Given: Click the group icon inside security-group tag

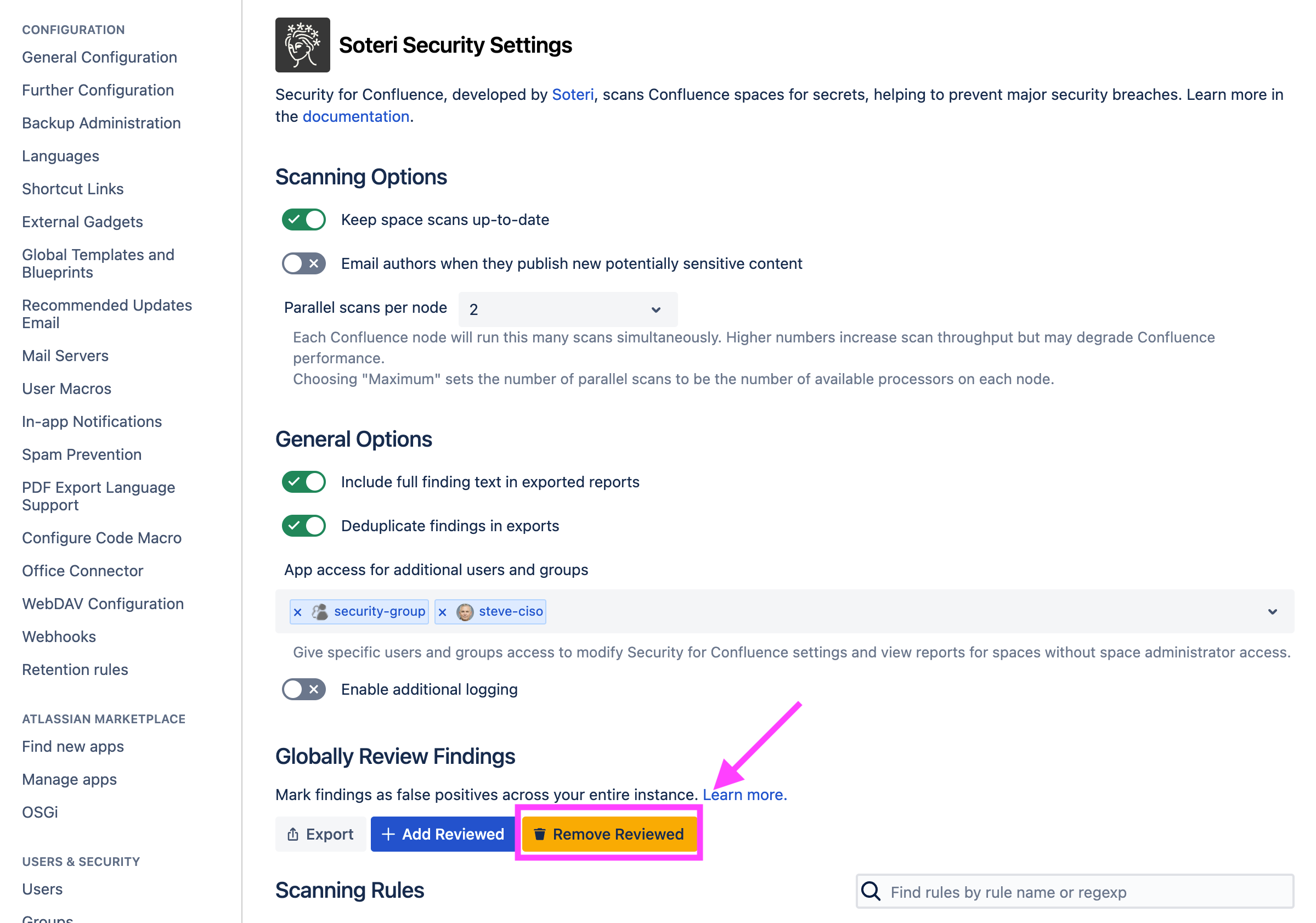Looking at the screenshot, I should tap(319, 611).
